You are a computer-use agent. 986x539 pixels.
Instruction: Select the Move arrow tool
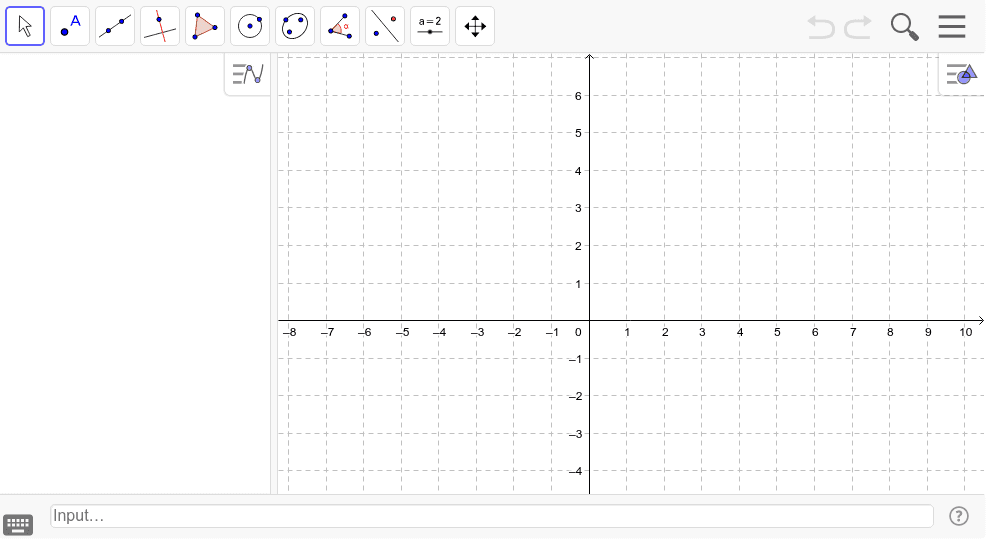pos(25,26)
